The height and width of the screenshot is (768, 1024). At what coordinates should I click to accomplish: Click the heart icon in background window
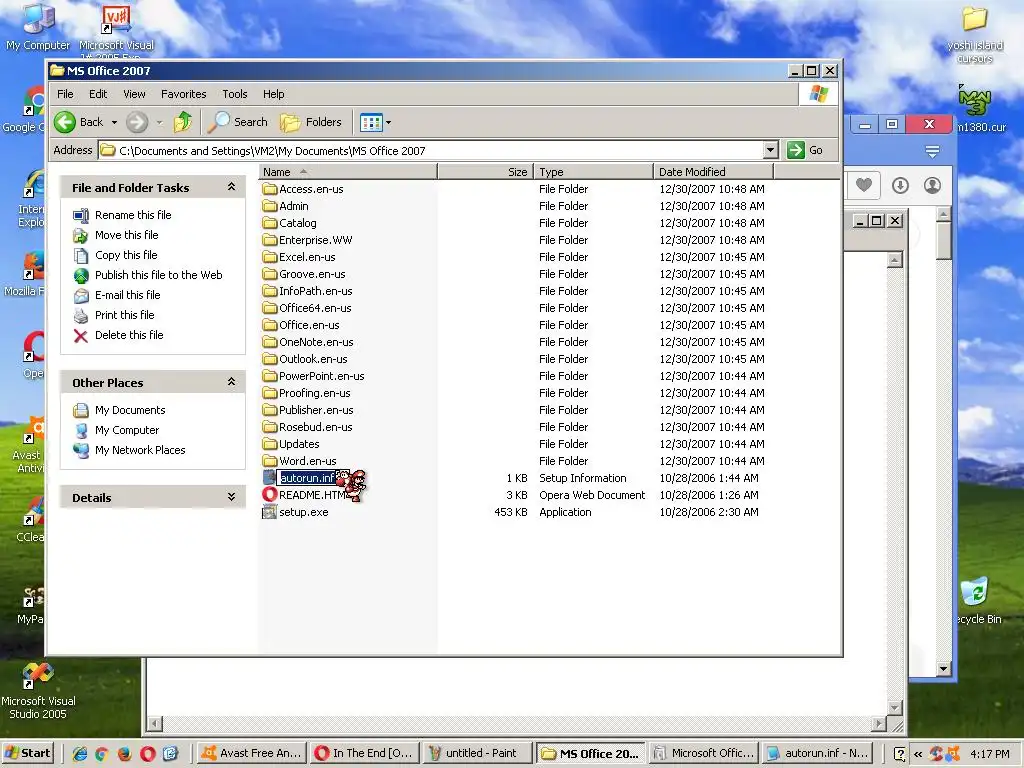tap(863, 185)
